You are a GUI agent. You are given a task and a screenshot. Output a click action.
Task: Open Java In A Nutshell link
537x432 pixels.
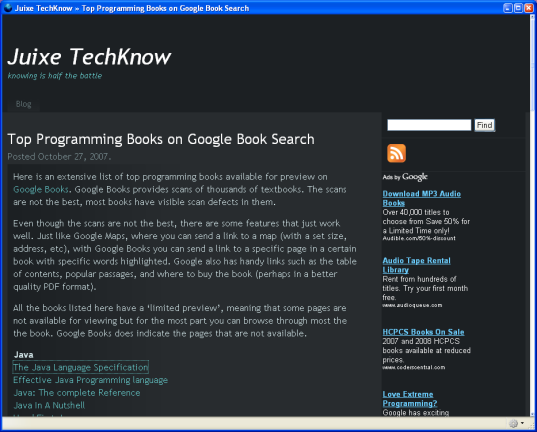point(49,405)
